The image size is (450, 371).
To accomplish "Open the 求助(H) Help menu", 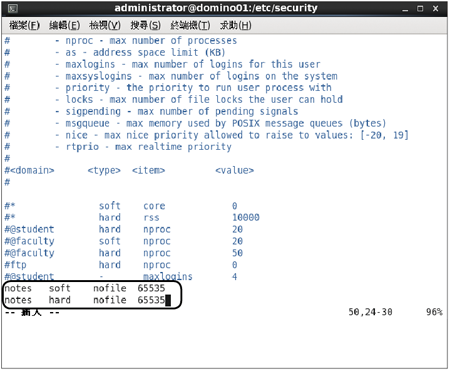I will click(235, 25).
